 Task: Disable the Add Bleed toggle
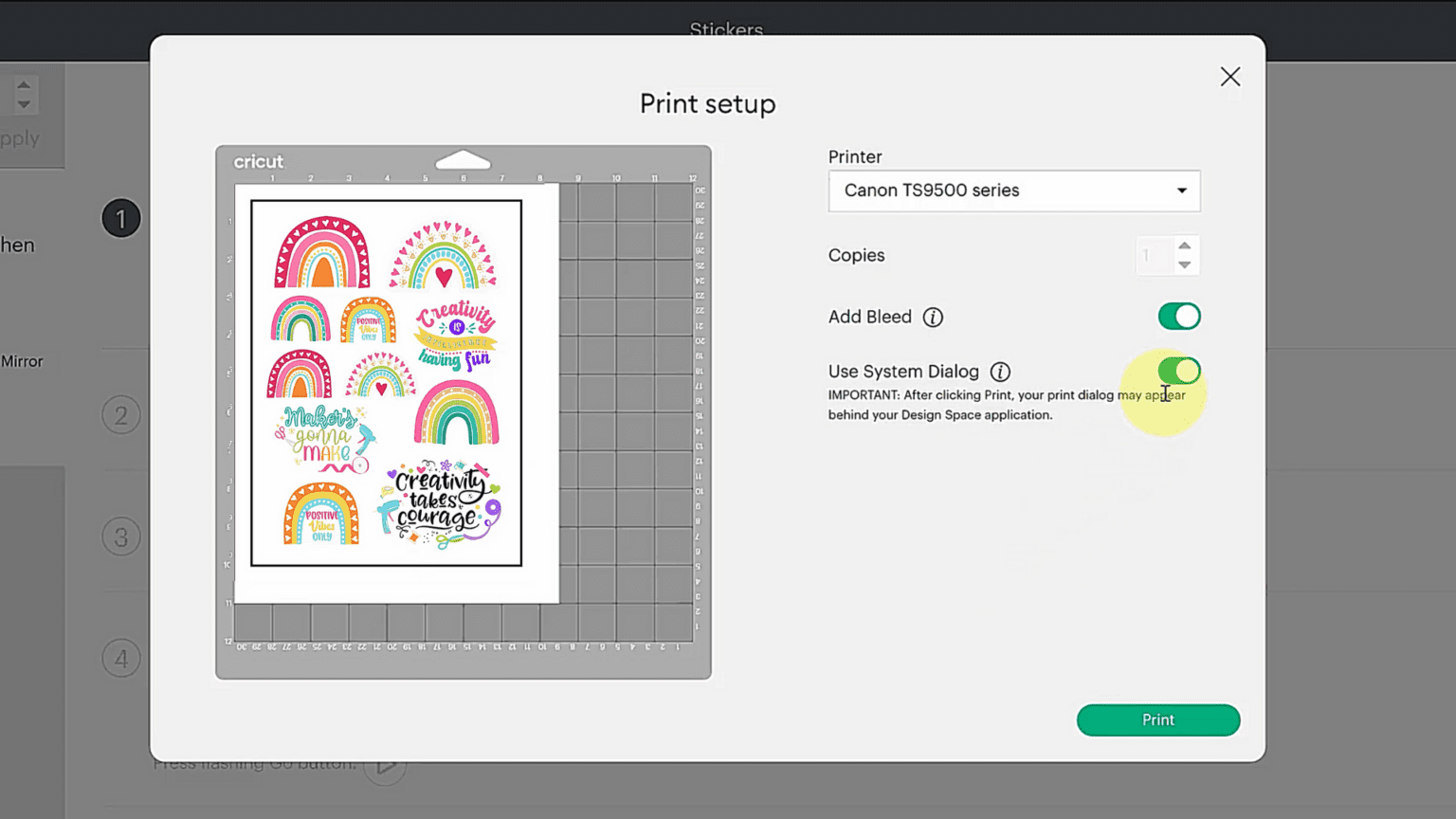coord(1178,317)
